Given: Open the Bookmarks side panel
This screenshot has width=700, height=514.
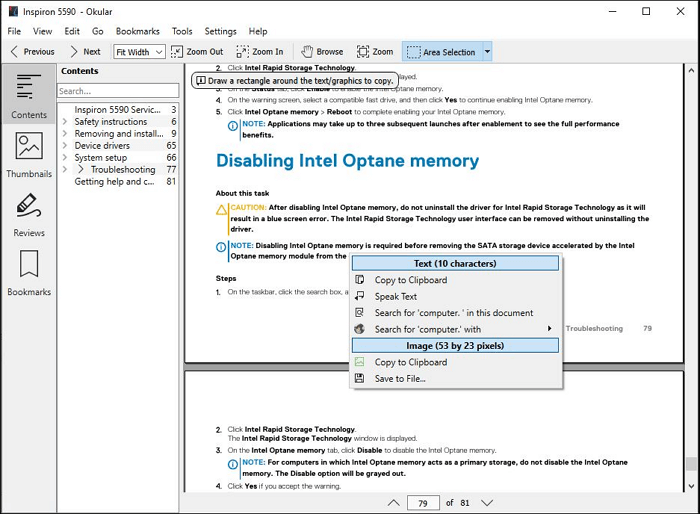Looking at the screenshot, I should [x=29, y=273].
